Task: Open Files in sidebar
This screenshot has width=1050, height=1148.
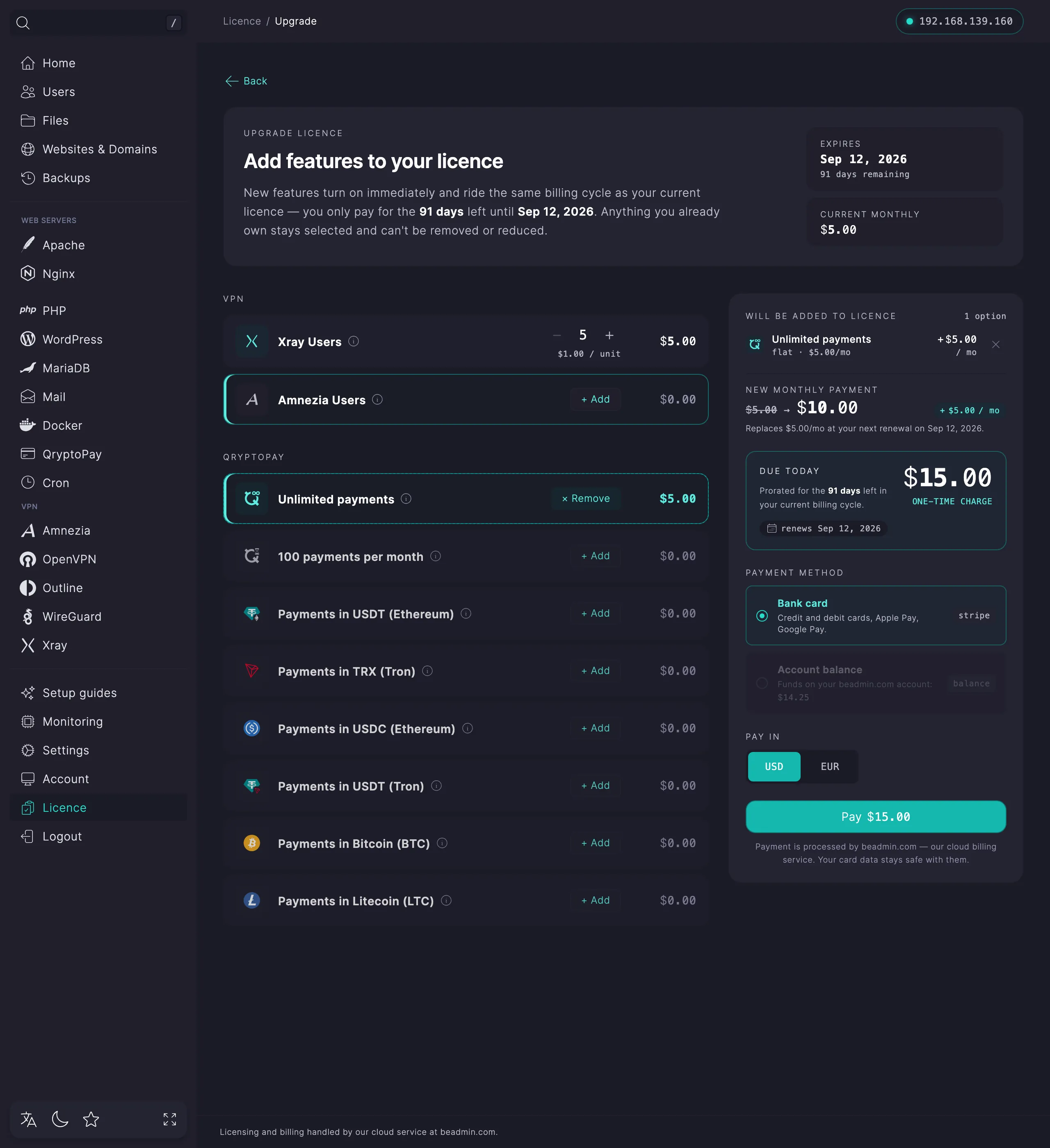Action: [x=98, y=121]
